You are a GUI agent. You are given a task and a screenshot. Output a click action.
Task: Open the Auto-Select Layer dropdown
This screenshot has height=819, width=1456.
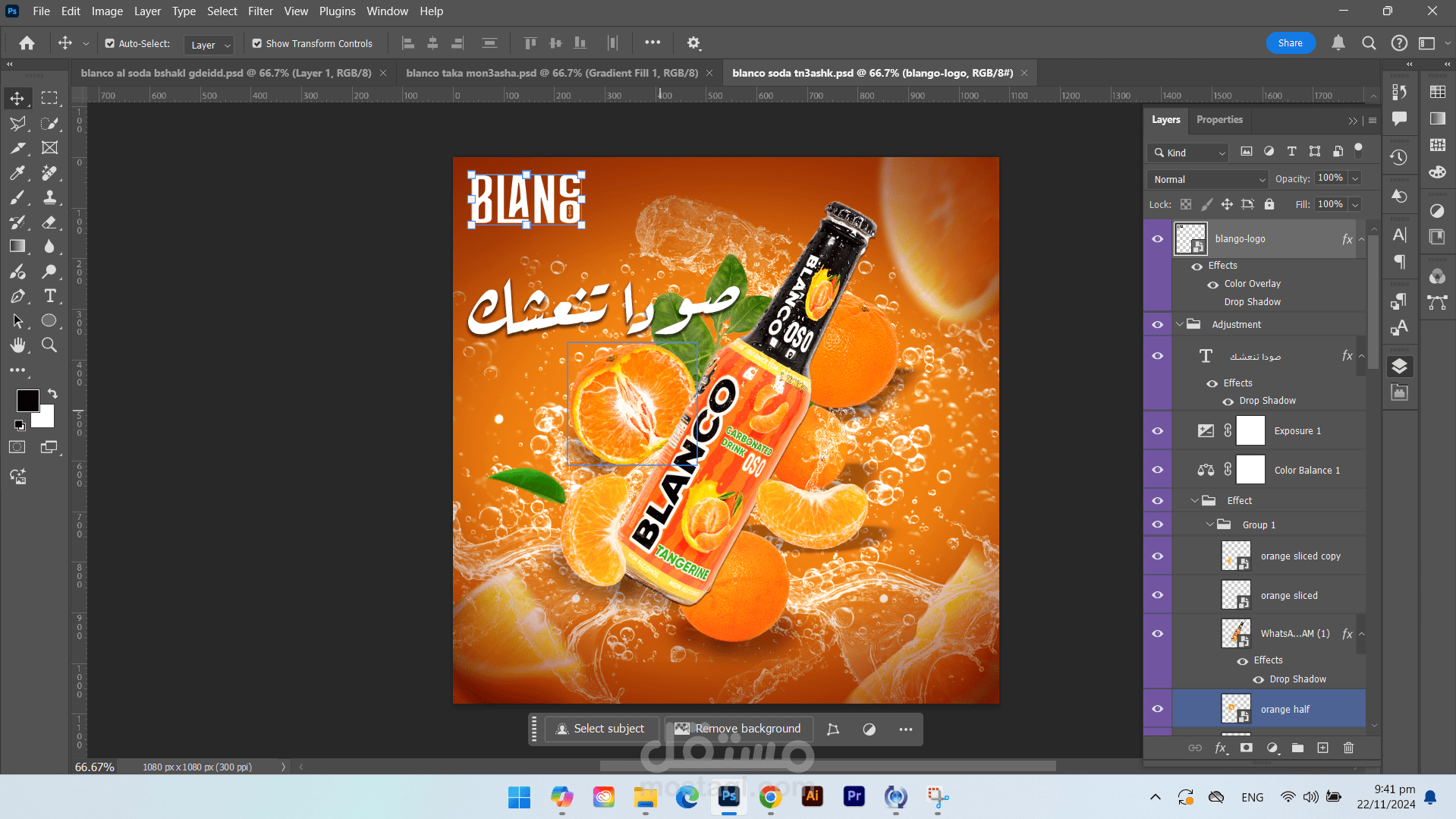click(x=208, y=45)
